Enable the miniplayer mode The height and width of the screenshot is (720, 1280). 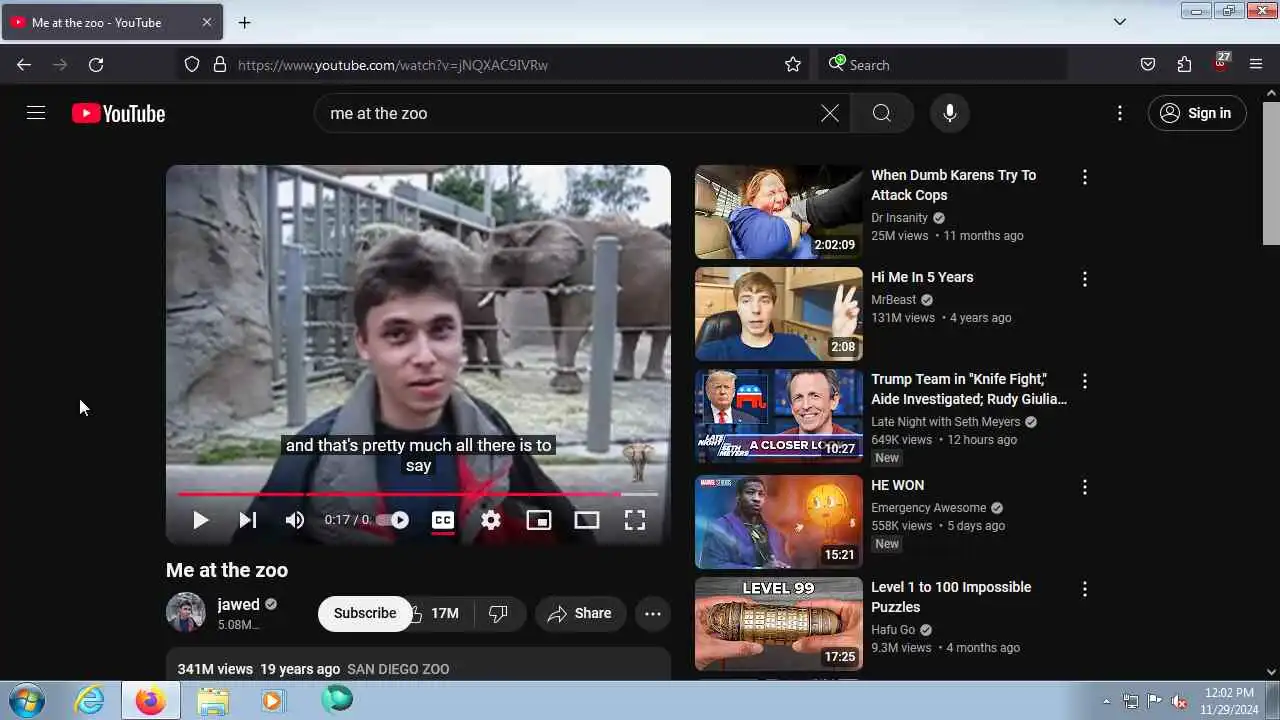[539, 520]
